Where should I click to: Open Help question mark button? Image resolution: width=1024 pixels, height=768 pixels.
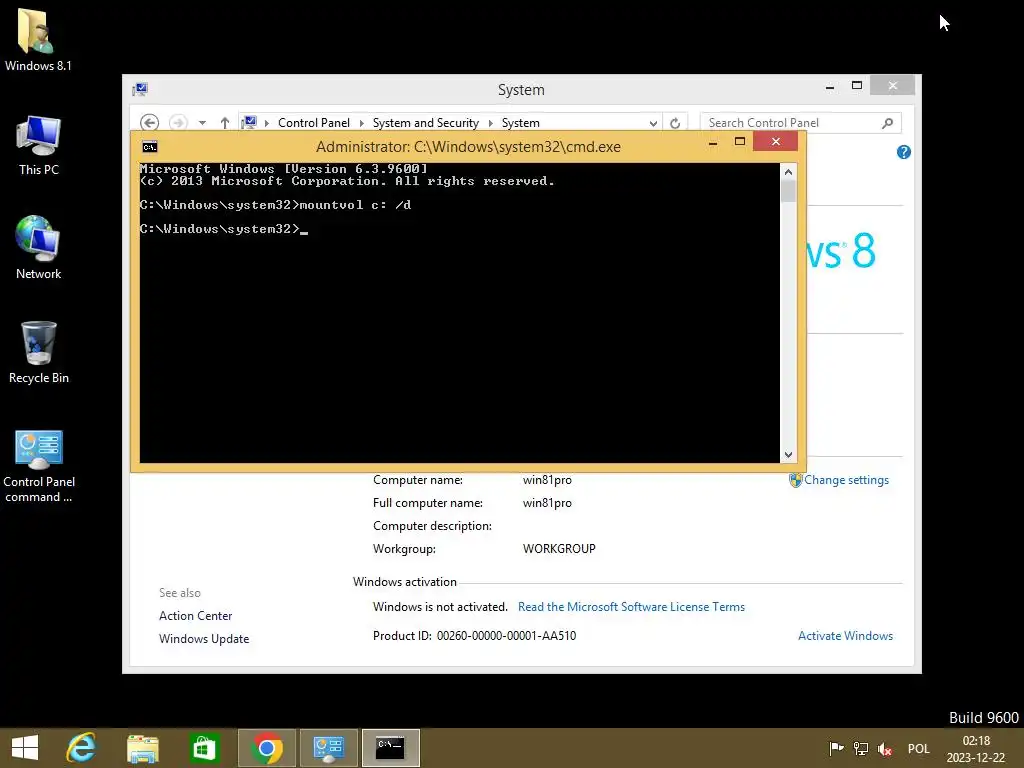point(904,152)
